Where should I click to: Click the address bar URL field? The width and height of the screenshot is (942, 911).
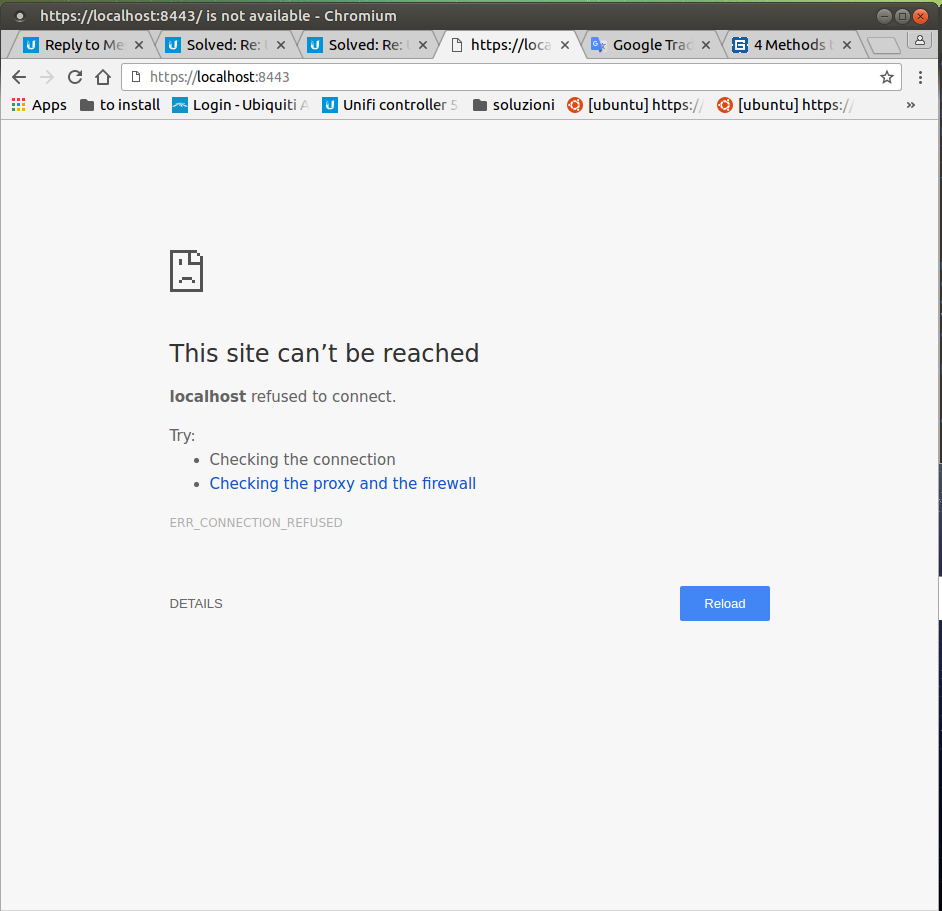500,77
